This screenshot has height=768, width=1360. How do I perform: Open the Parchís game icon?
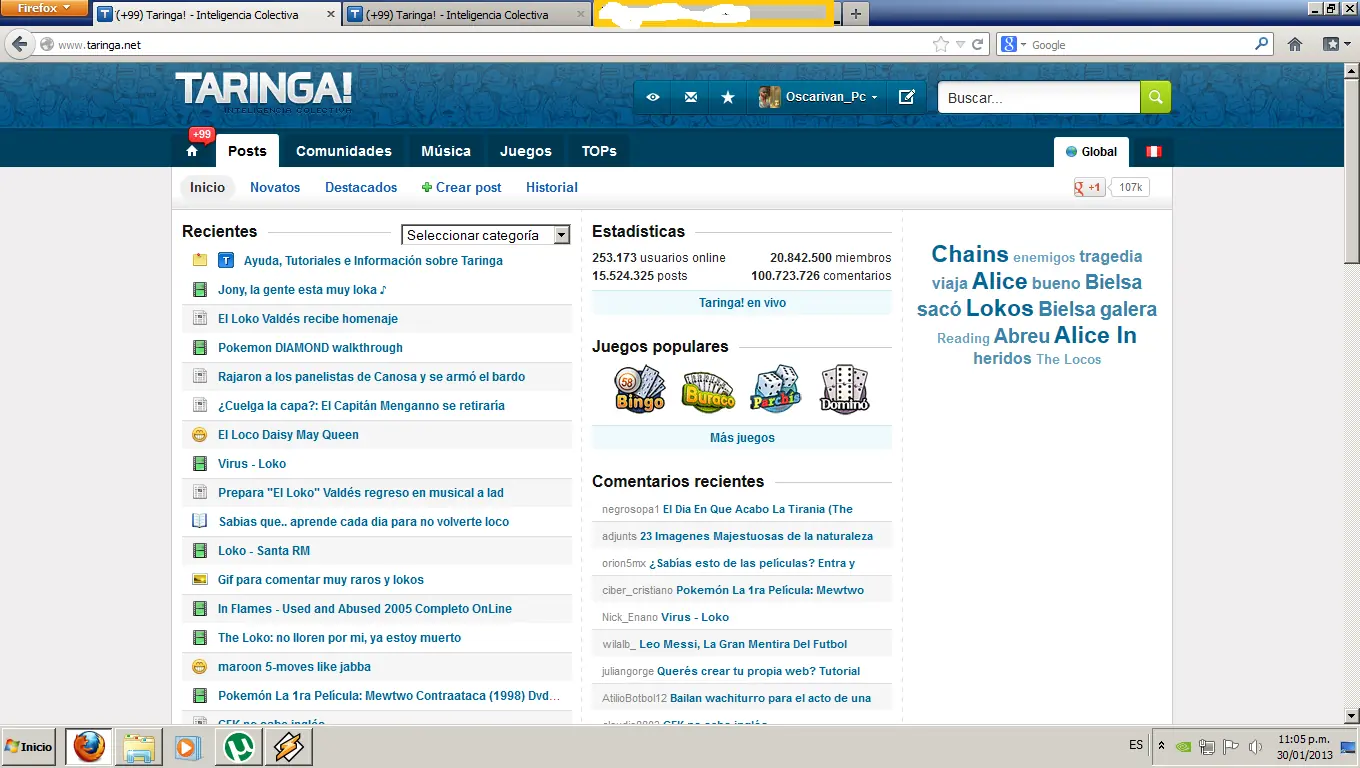[776, 388]
